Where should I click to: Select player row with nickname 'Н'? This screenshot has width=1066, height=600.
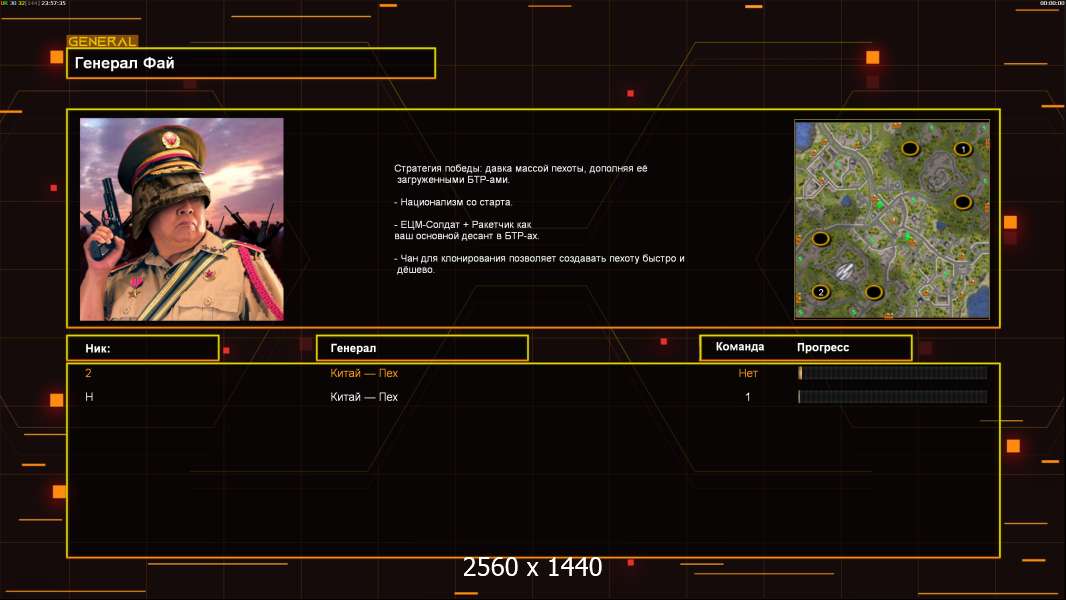533,397
